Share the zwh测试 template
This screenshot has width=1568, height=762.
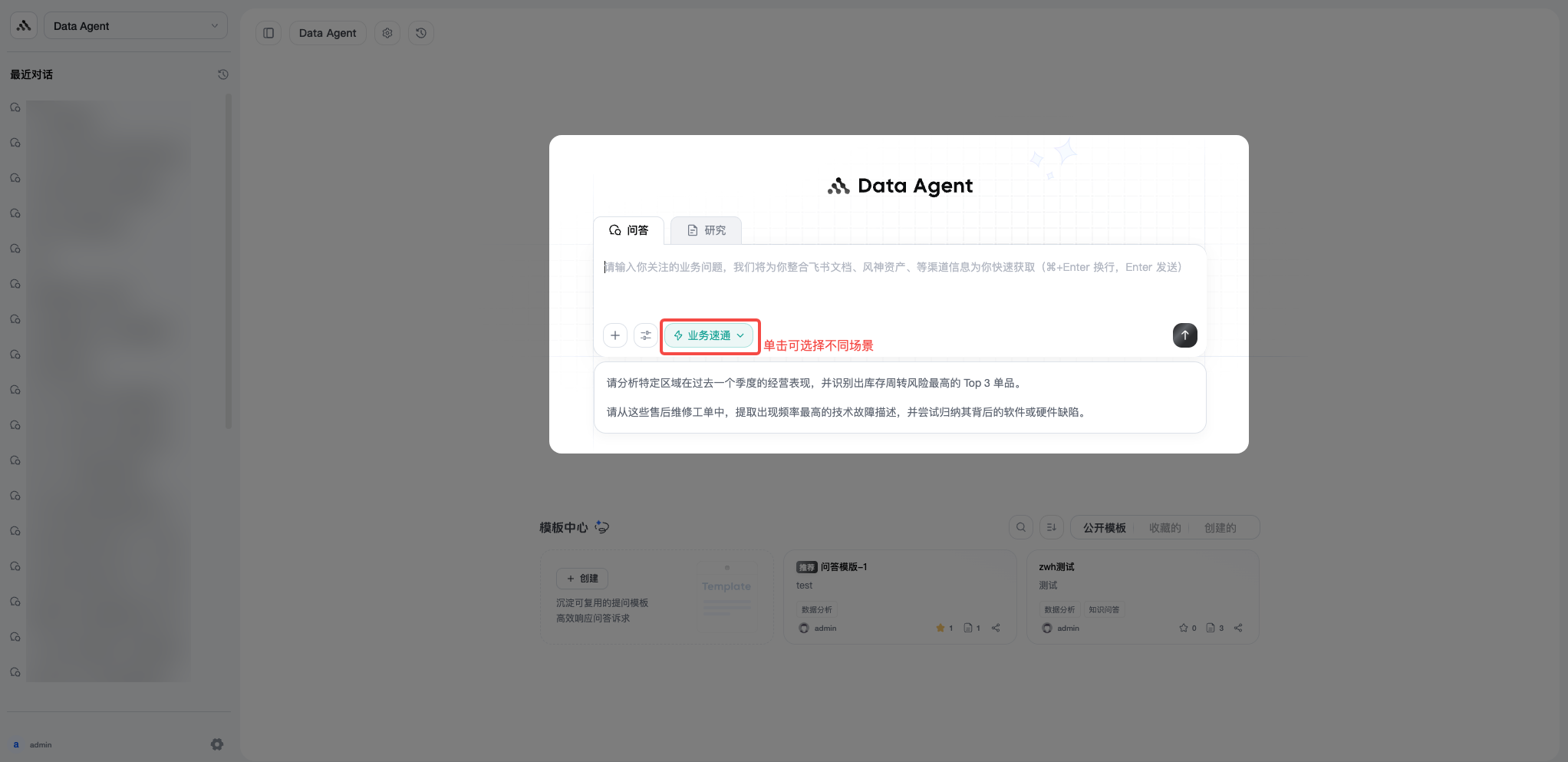(x=1238, y=628)
